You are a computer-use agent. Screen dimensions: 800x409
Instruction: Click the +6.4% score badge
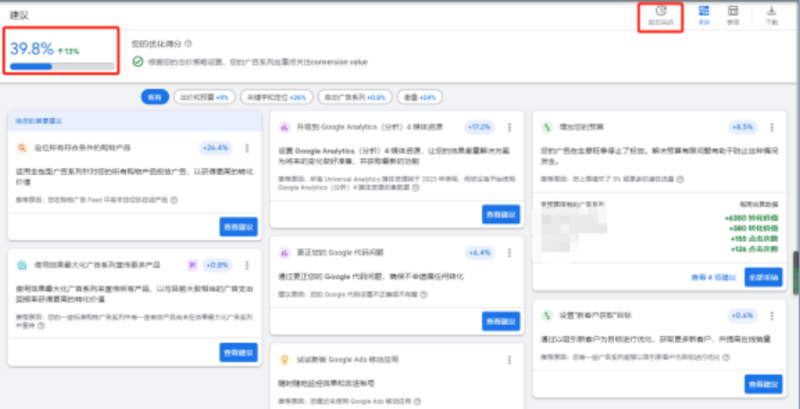point(480,252)
